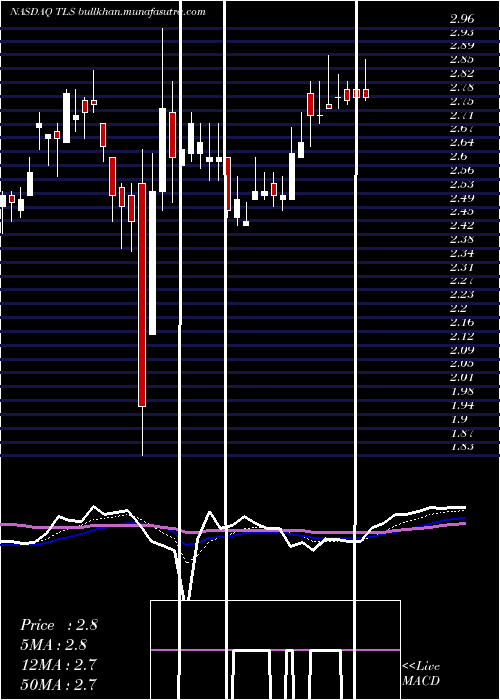Select the '50MA : 2.7' readout
The image size is (500, 700).
(x=58, y=684)
